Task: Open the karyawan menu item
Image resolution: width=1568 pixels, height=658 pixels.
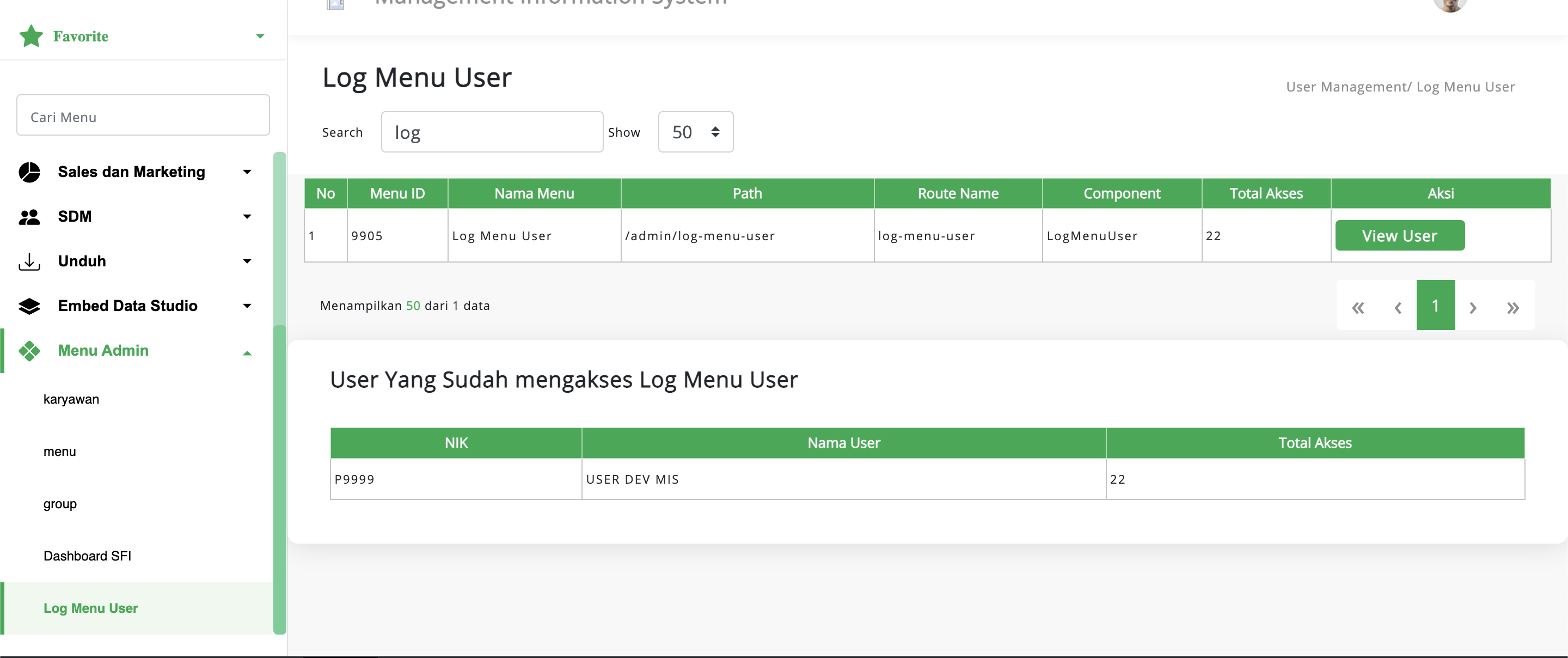Action: point(71,399)
